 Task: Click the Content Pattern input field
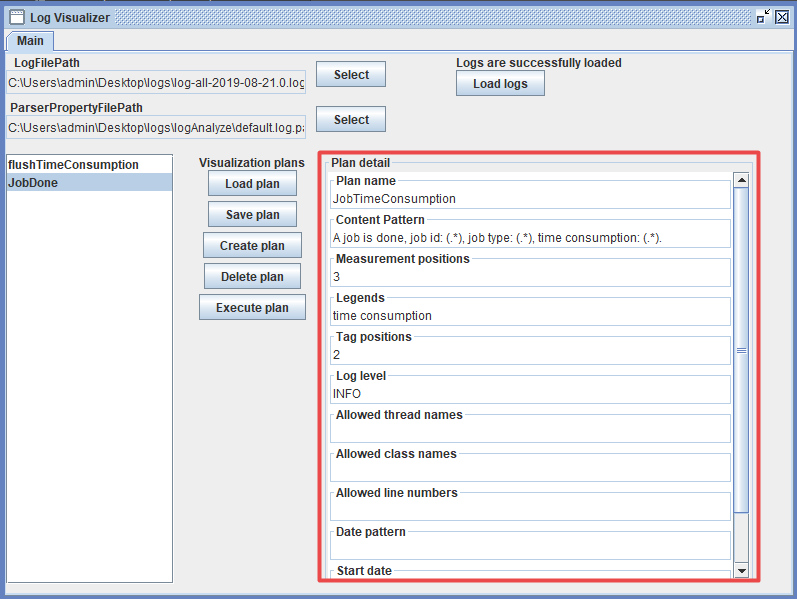coord(530,238)
